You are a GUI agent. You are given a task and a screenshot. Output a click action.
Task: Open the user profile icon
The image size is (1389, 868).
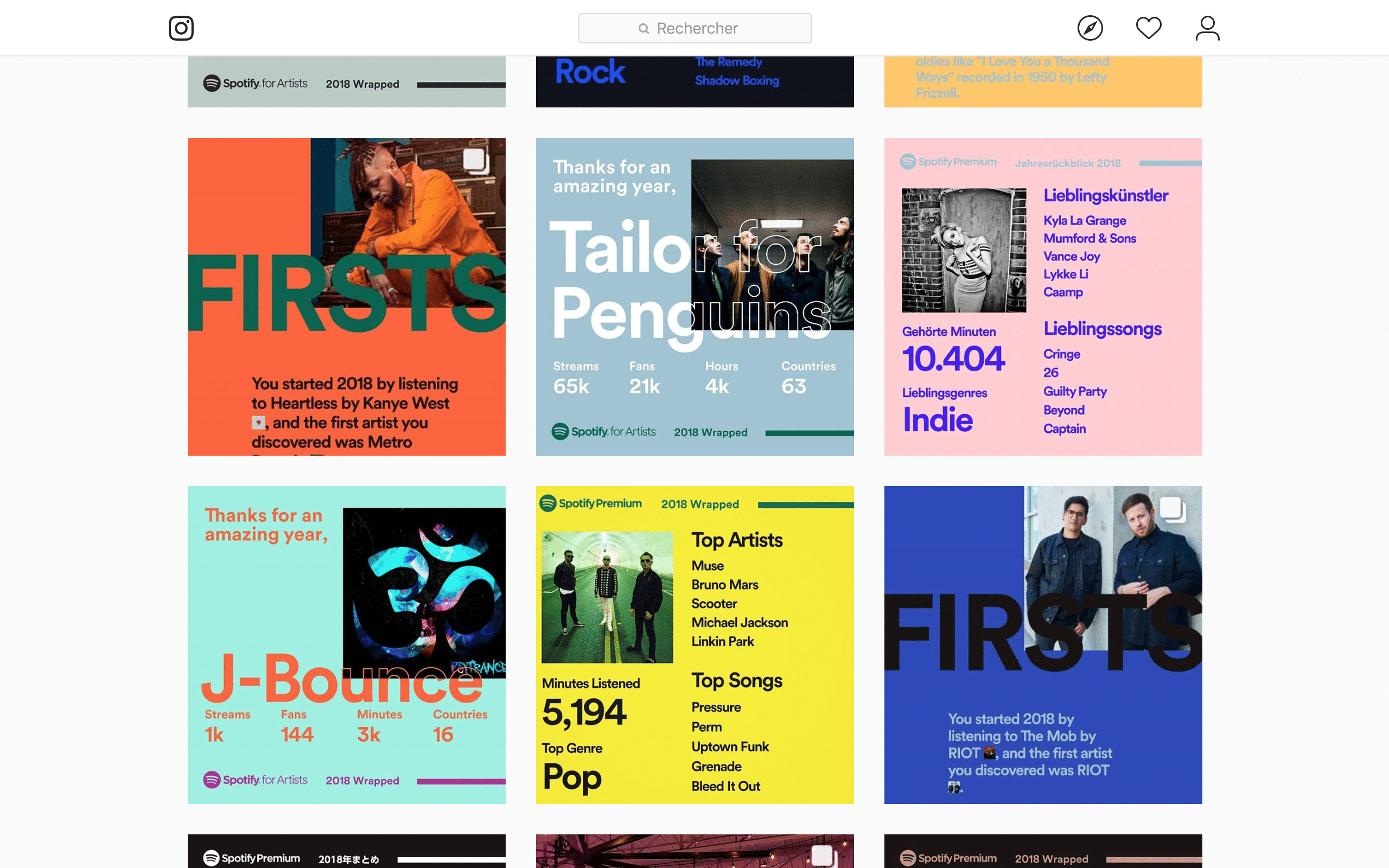point(1208,28)
